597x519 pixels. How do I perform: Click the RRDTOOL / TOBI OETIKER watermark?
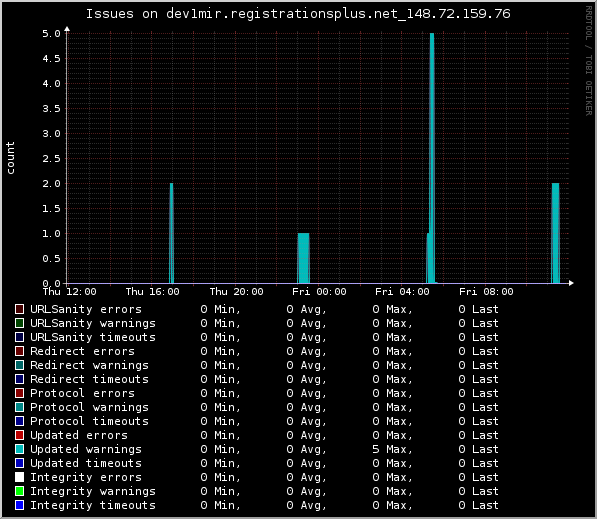pyautogui.click(x=589, y=61)
